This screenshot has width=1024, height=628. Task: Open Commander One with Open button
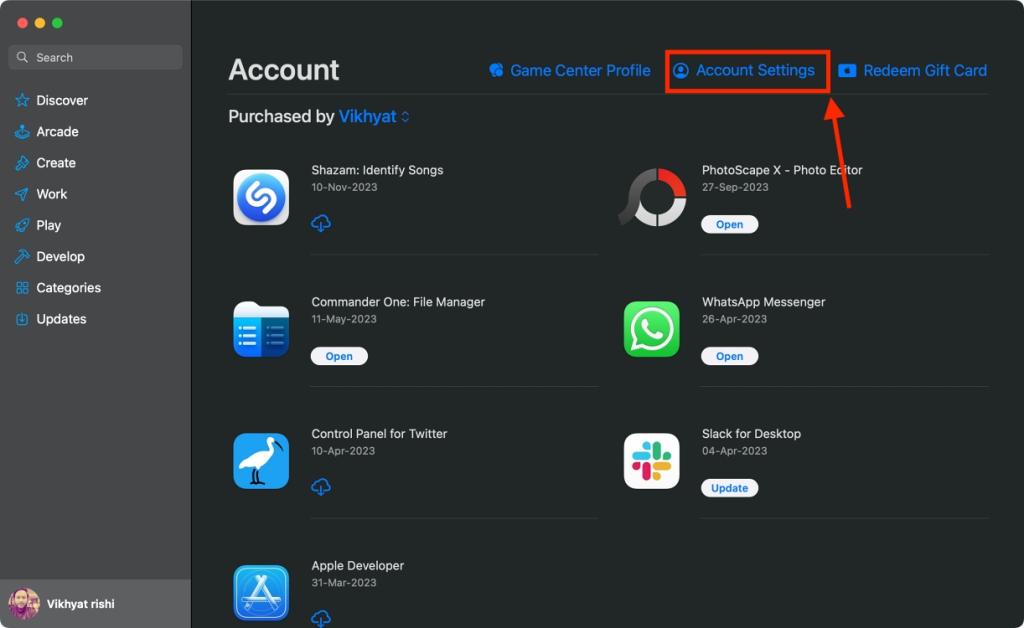click(339, 356)
